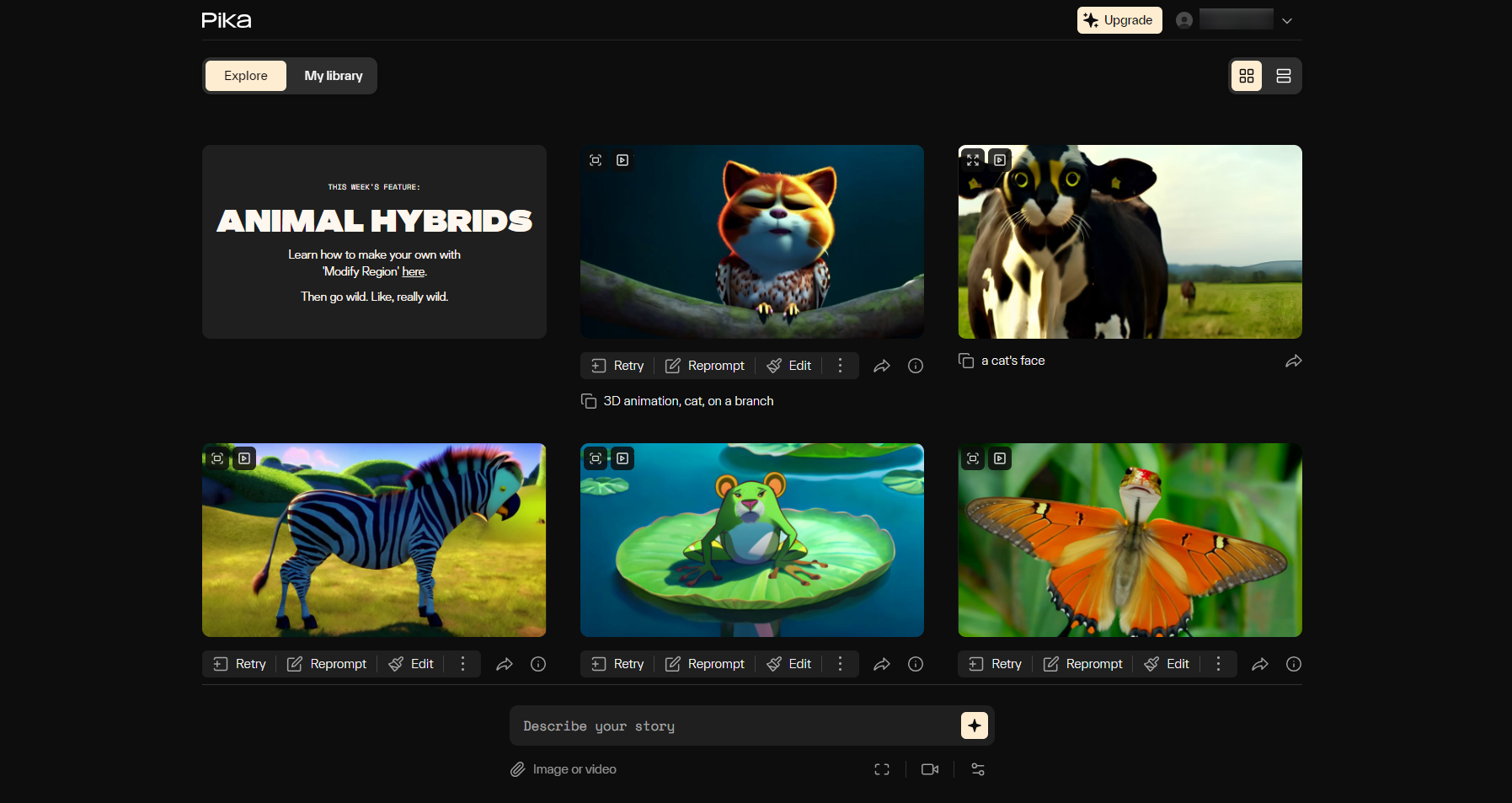Retry the zebra video generation
Viewport: 1512px width, 803px height.
240,664
